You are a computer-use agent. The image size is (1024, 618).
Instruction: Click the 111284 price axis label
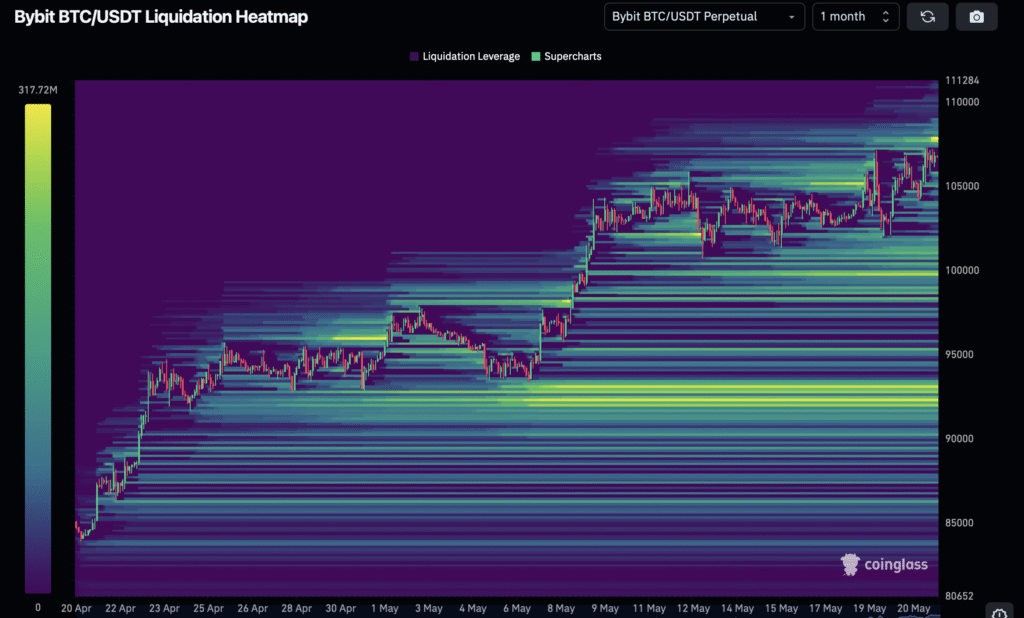point(962,80)
